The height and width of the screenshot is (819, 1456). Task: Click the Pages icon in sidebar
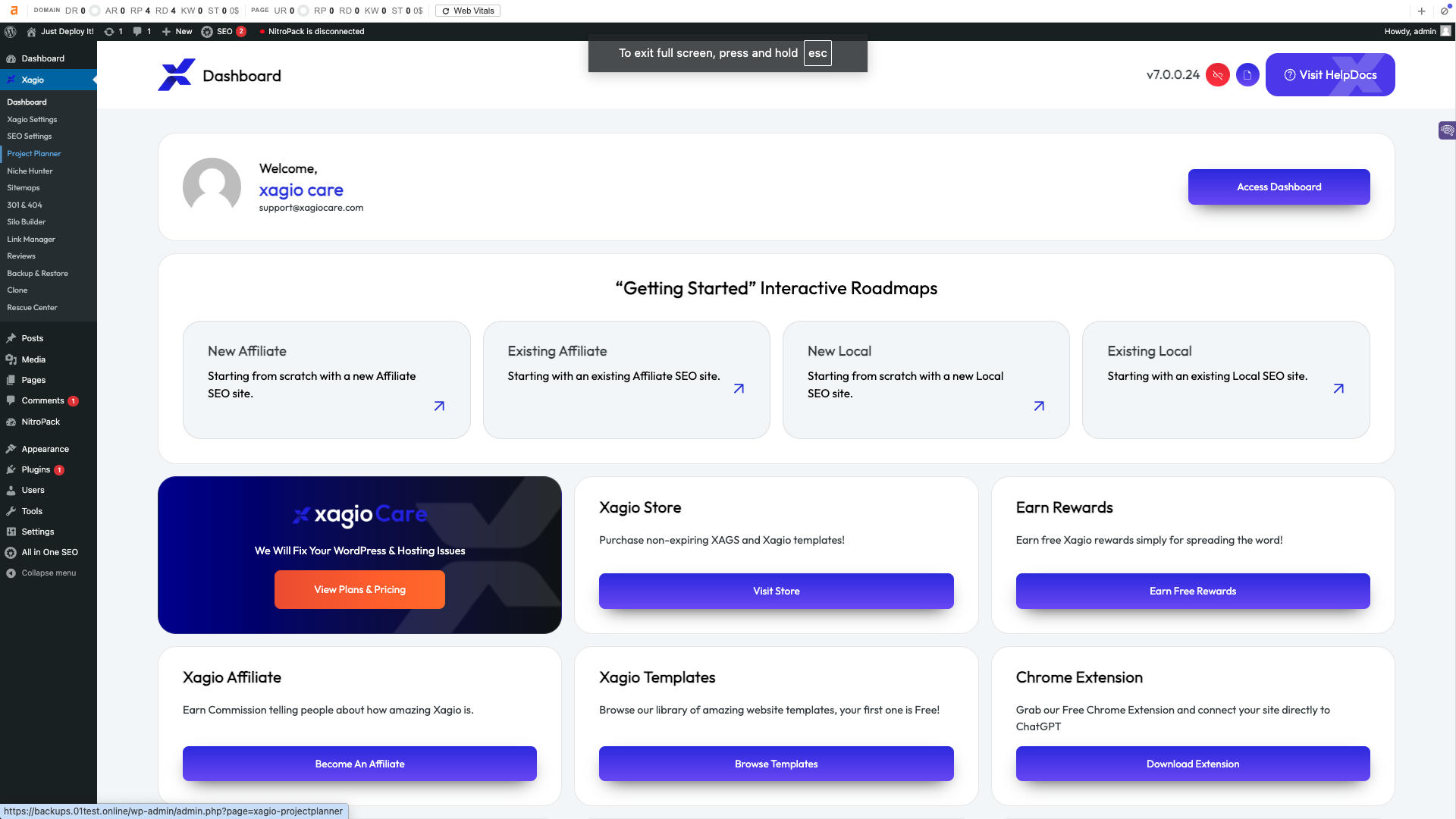coord(11,380)
